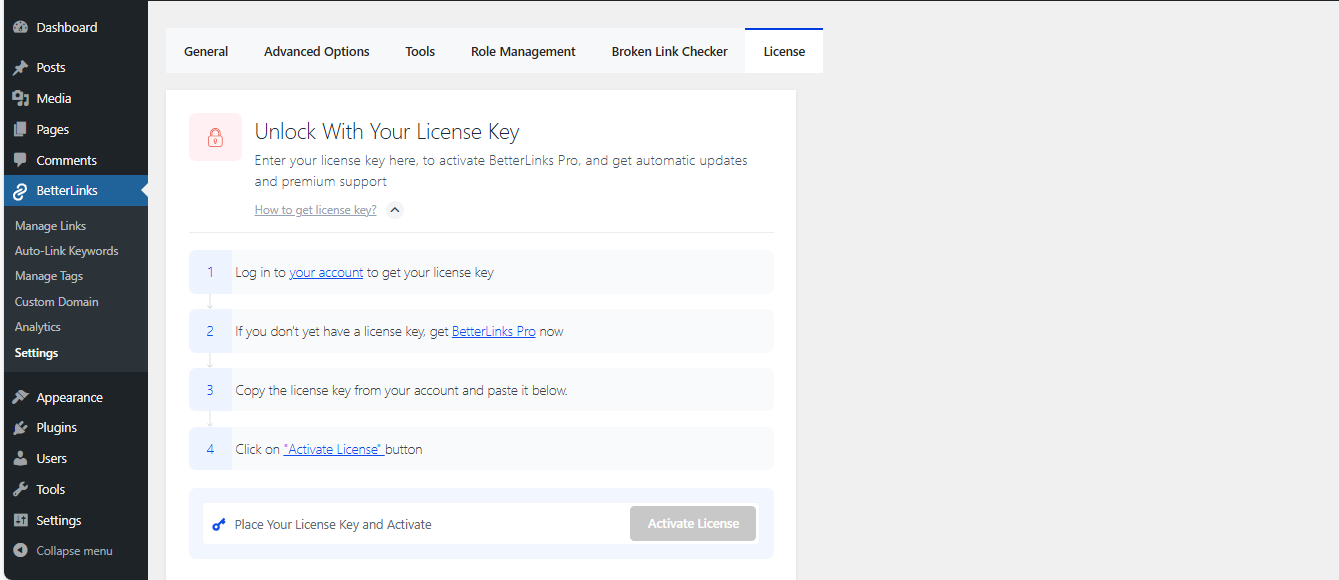Open the Appearance brush icon
Viewport: 1339px width, 580px height.
22,397
